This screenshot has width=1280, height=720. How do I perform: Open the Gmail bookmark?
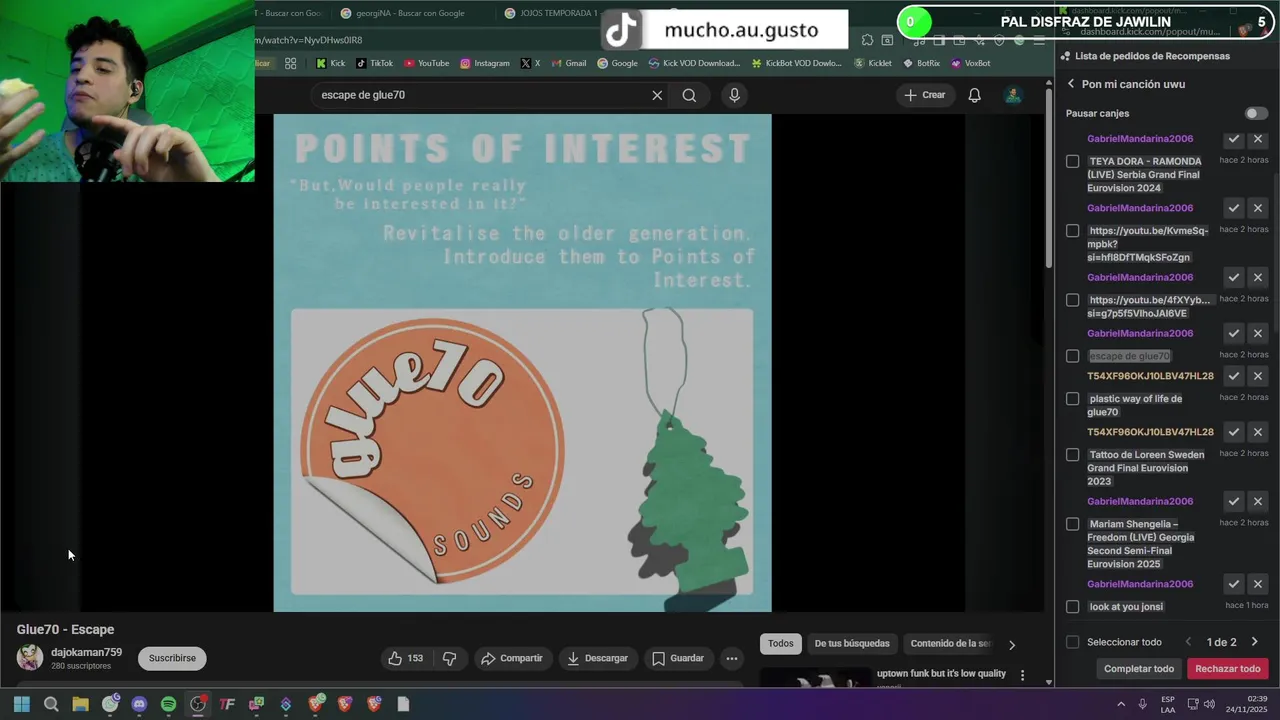(x=568, y=63)
